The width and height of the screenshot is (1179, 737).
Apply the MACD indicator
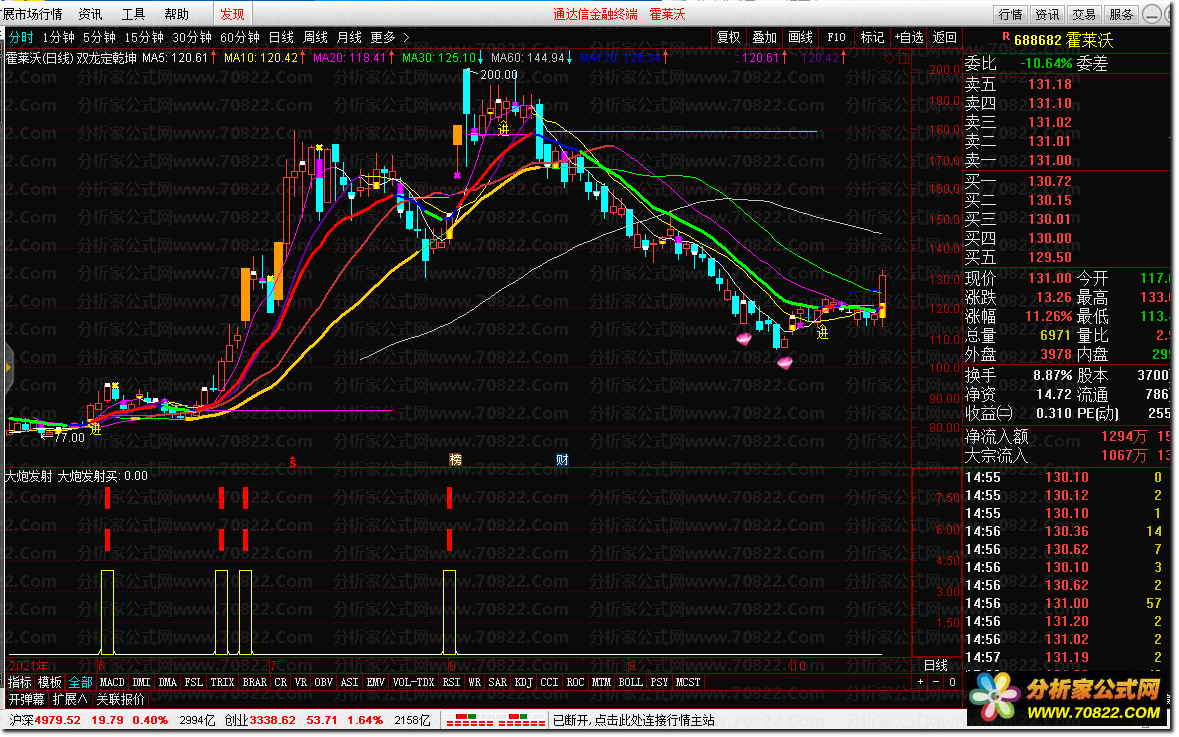point(112,682)
